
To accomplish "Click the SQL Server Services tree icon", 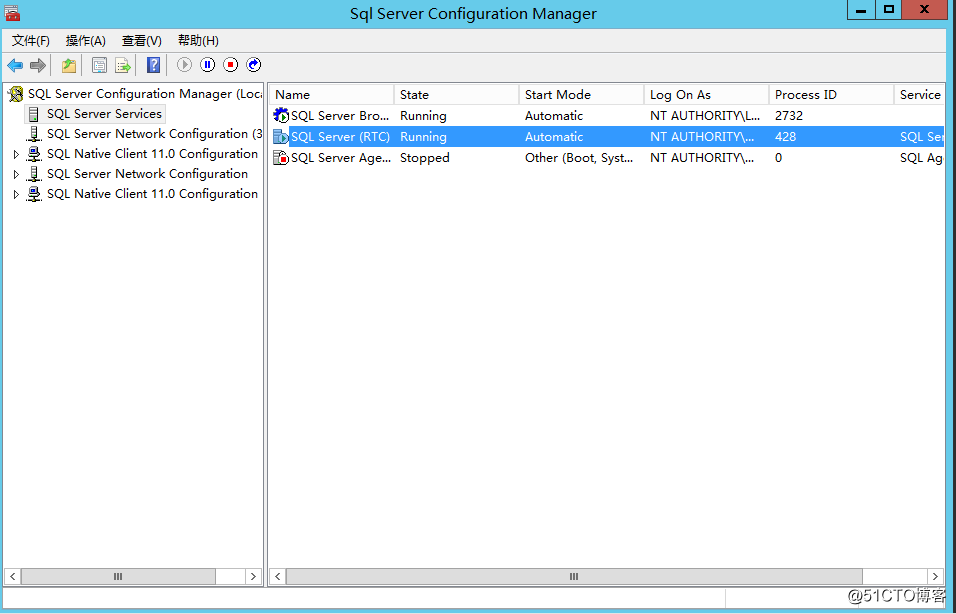I will 35,114.
